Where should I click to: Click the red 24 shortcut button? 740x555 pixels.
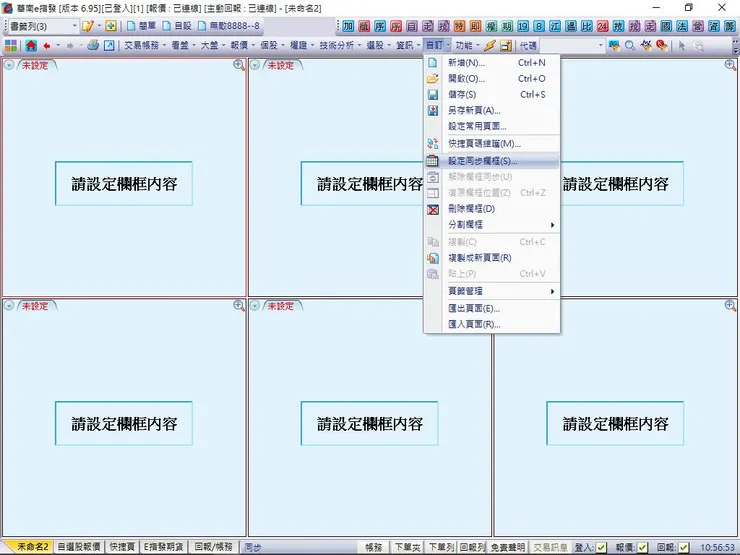coord(603,26)
